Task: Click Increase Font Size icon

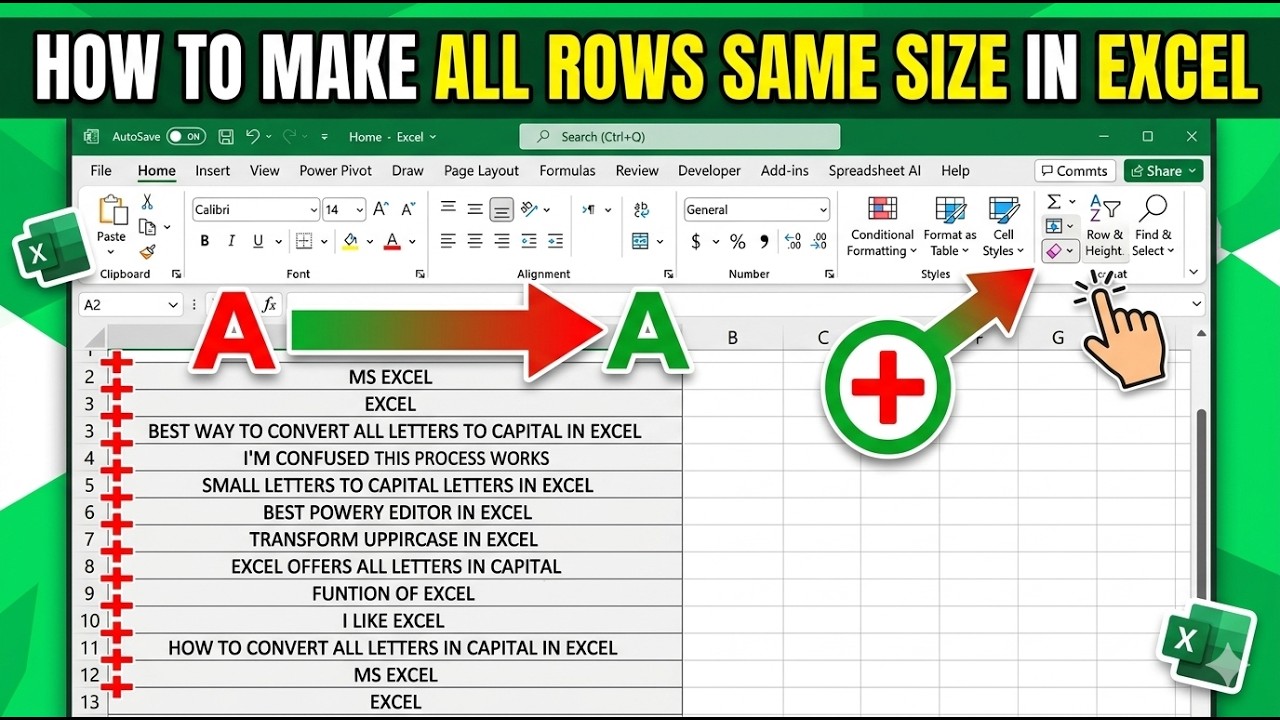Action: tap(381, 210)
